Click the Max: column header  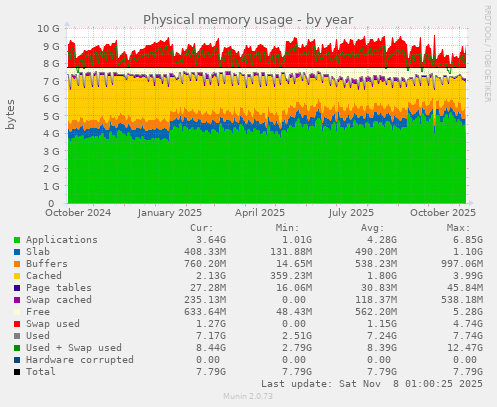point(459,228)
